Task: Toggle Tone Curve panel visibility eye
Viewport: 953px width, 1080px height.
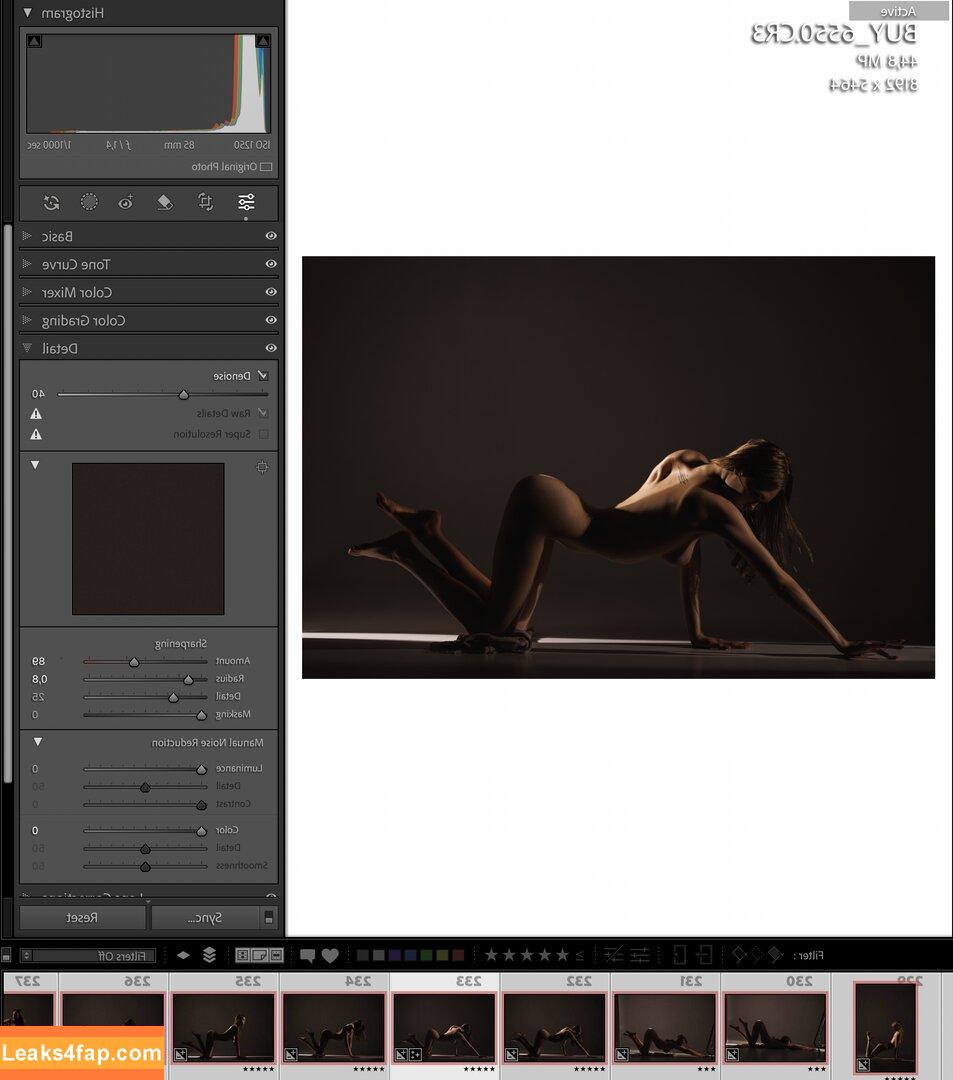Action: coord(271,264)
